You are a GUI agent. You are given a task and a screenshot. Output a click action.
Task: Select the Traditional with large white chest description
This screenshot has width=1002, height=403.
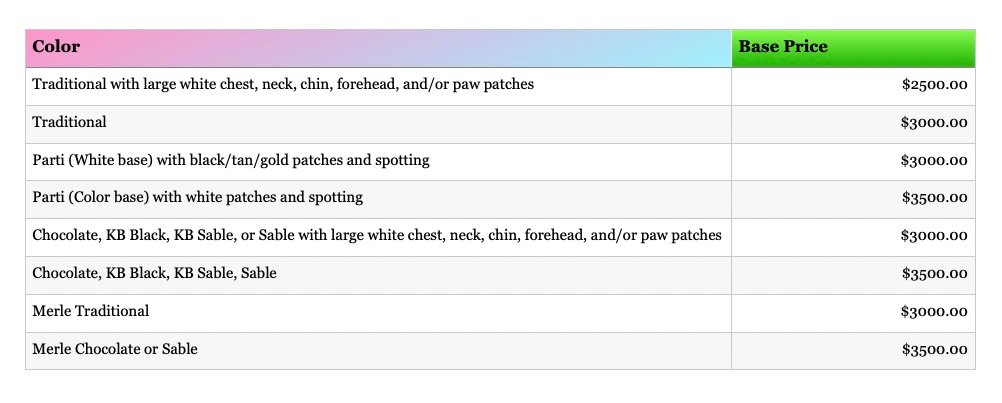pyautogui.click(x=283, y=84)
